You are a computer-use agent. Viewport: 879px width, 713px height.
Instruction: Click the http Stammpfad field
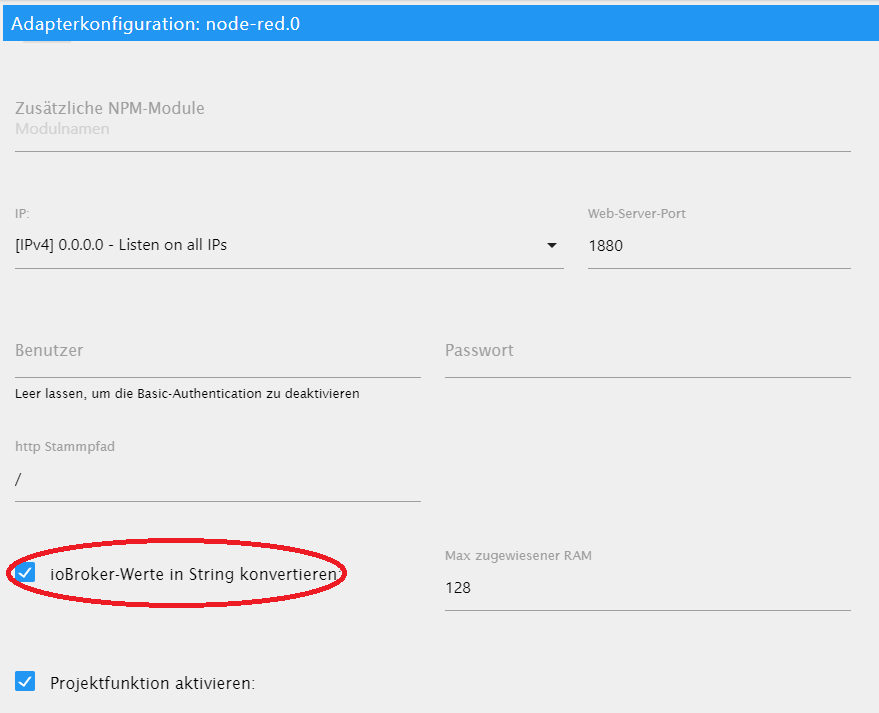[218, 480]
